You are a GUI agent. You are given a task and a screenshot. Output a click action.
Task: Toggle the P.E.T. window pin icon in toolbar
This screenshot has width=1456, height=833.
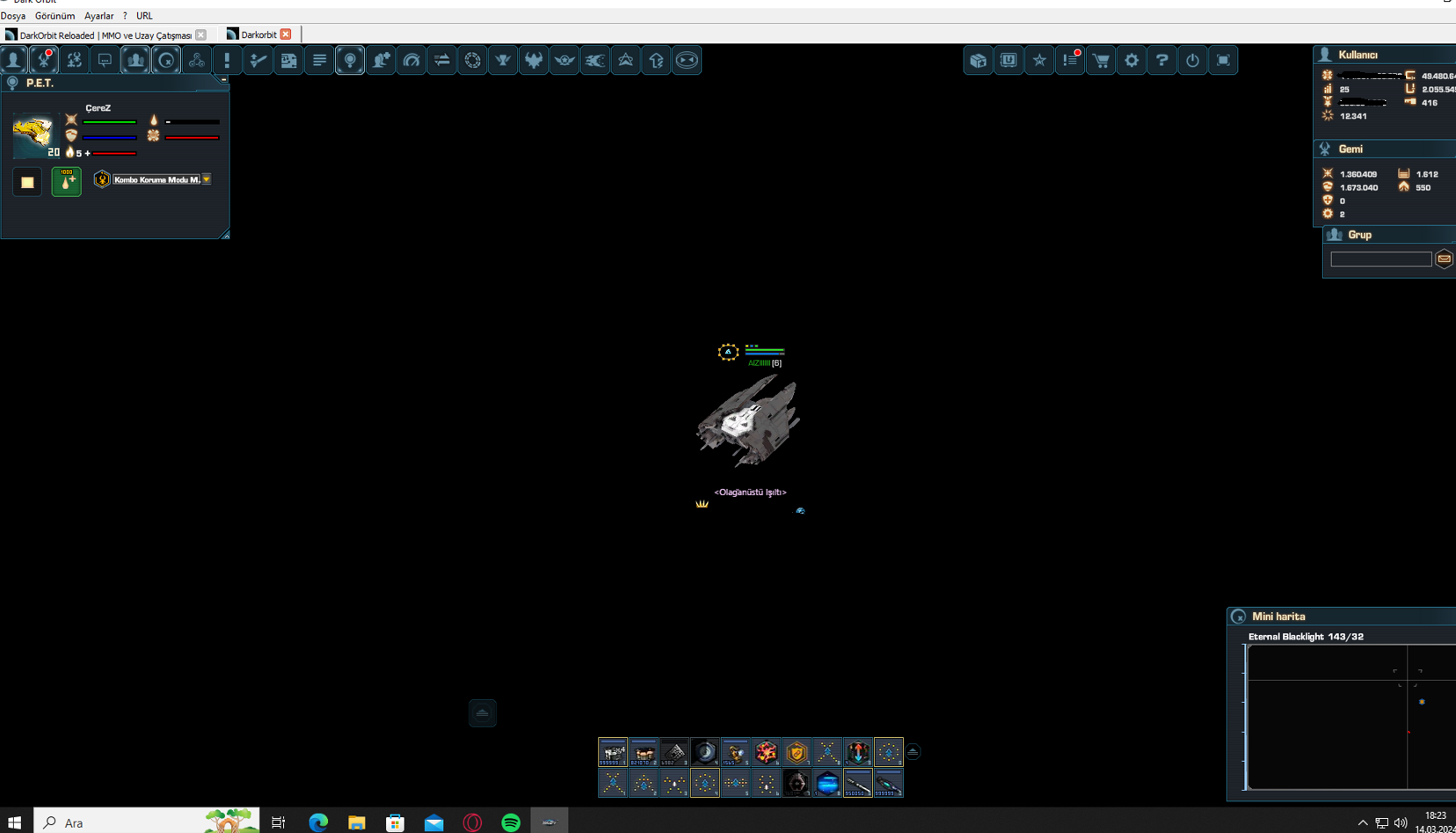click(x=350, y=60)
